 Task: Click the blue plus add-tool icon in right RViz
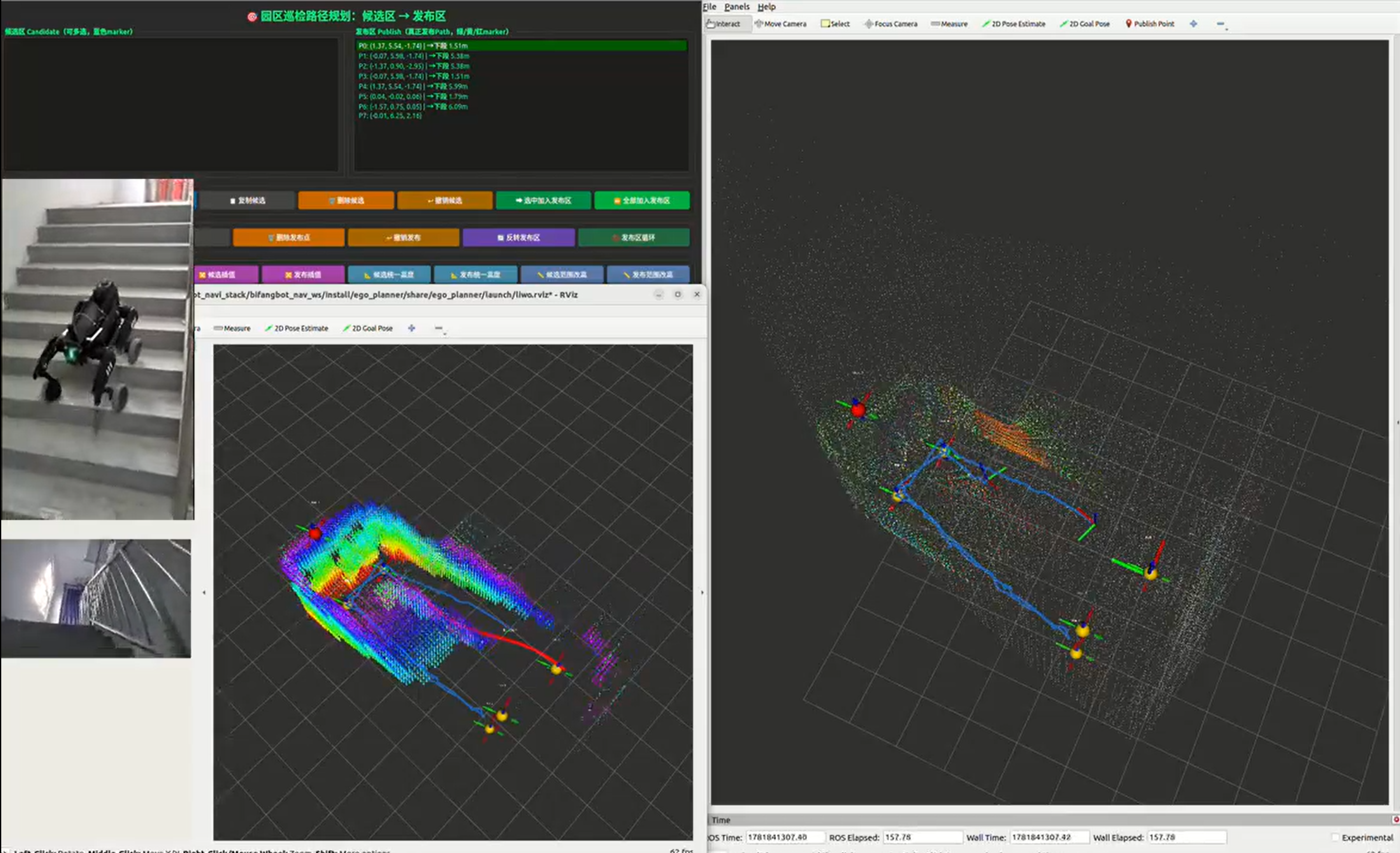pos(1193,24)
